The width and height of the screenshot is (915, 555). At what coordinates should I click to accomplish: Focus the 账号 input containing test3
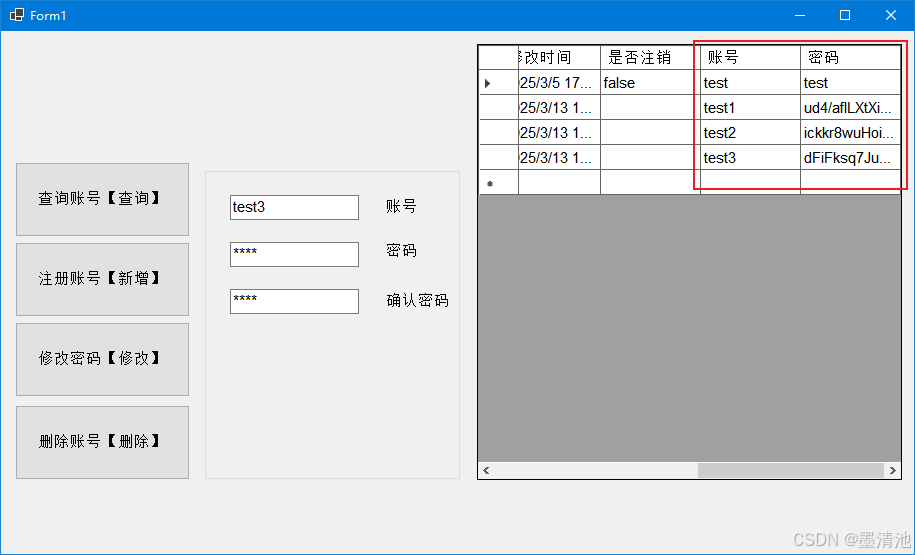coord(294,207)
